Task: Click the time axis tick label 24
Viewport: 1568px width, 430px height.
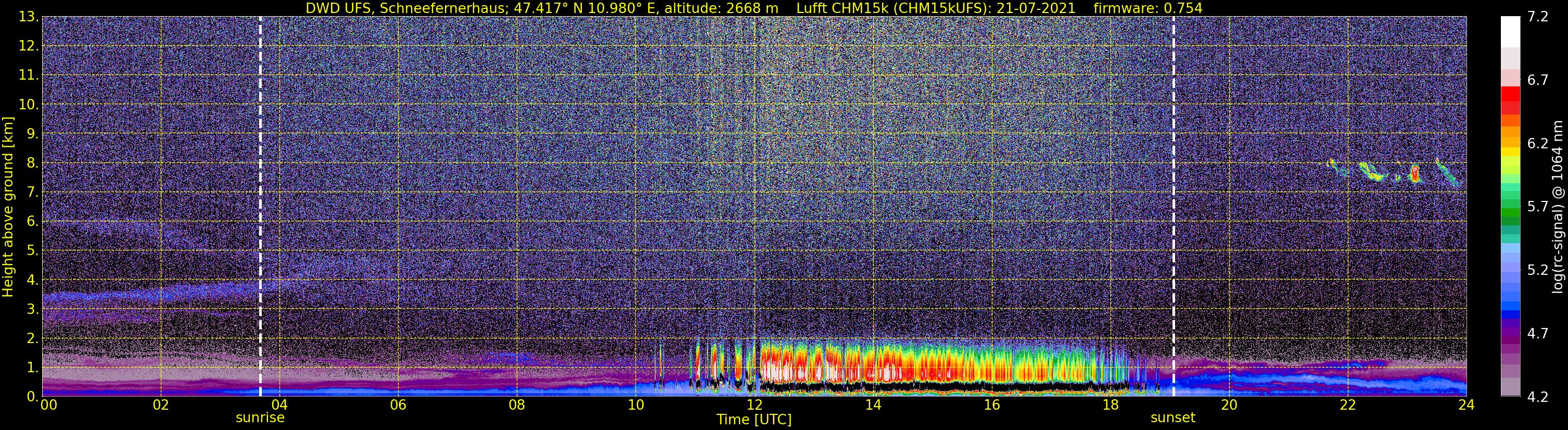Action: click(1467, 405)
